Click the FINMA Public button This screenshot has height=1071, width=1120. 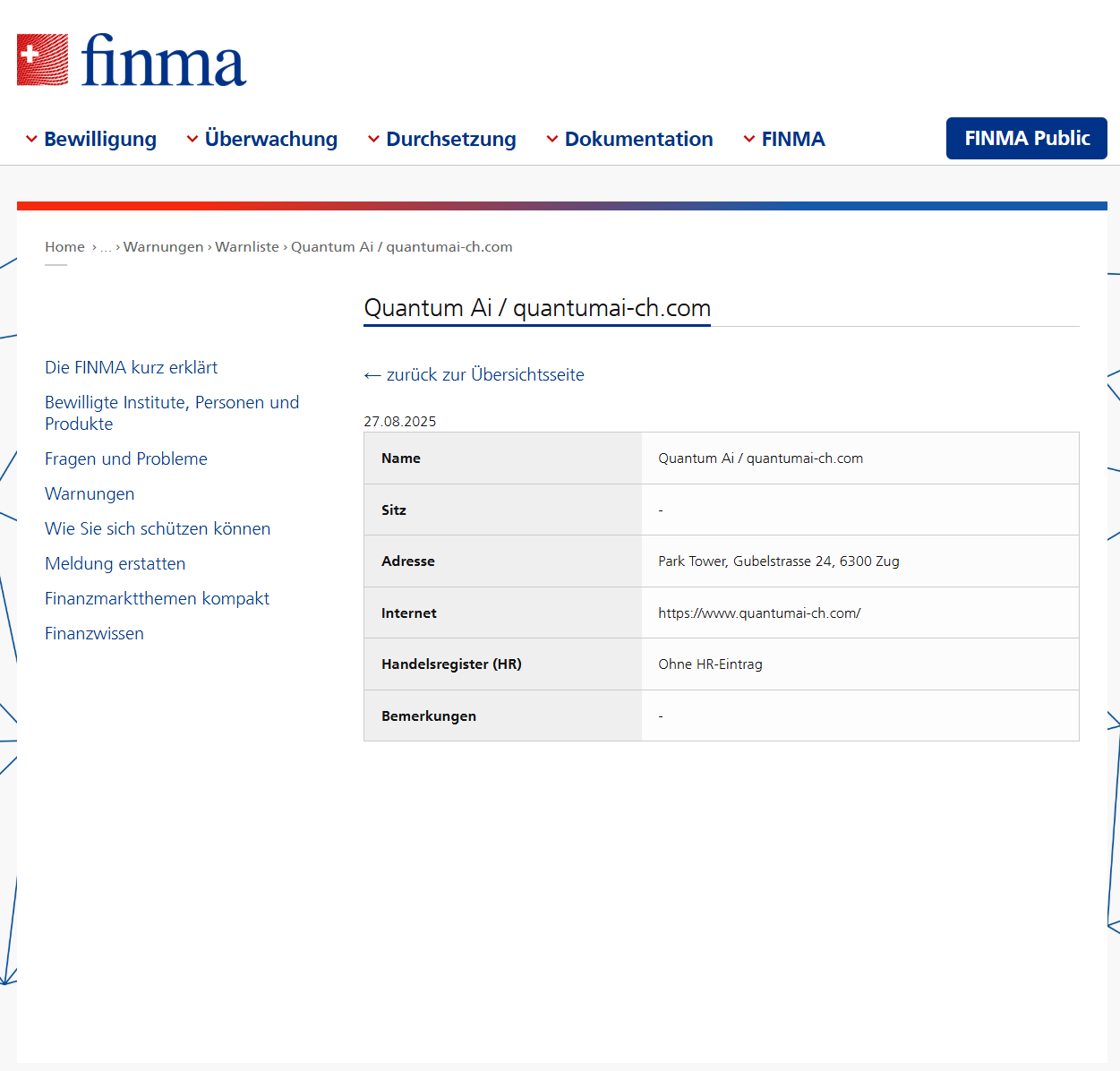point(1027,138)
